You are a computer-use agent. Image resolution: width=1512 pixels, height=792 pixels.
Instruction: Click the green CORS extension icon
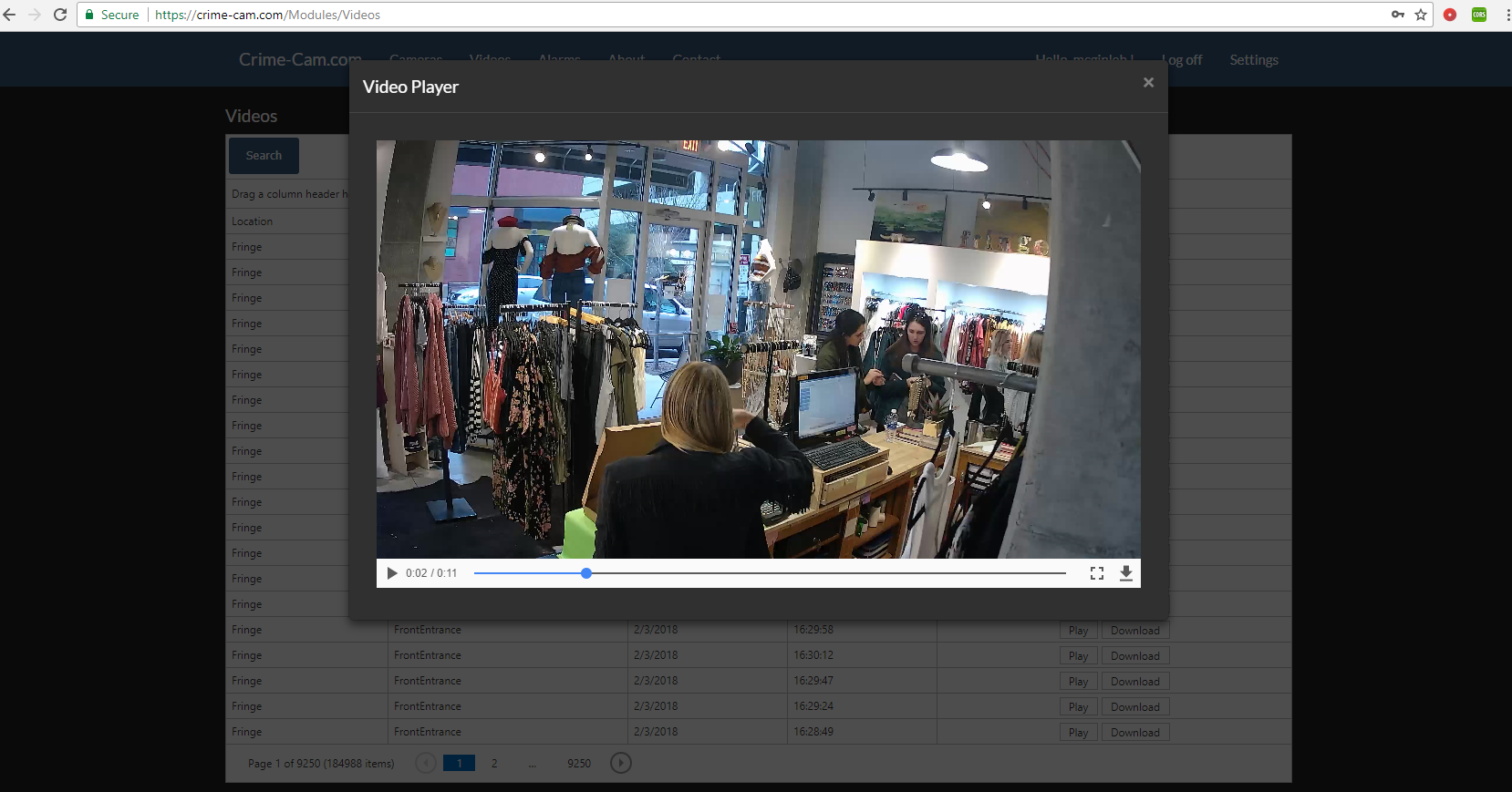[1479, 15]
